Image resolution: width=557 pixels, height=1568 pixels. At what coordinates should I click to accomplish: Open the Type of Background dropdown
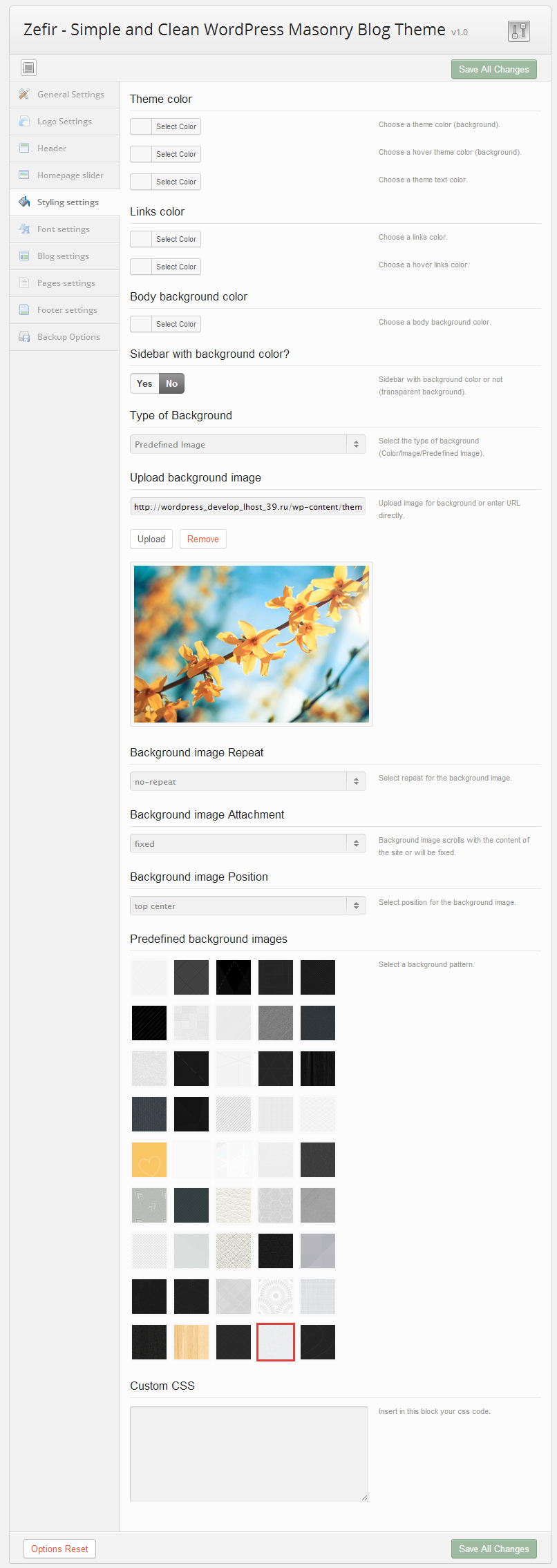pyautogui.click(x=247, y=444)
